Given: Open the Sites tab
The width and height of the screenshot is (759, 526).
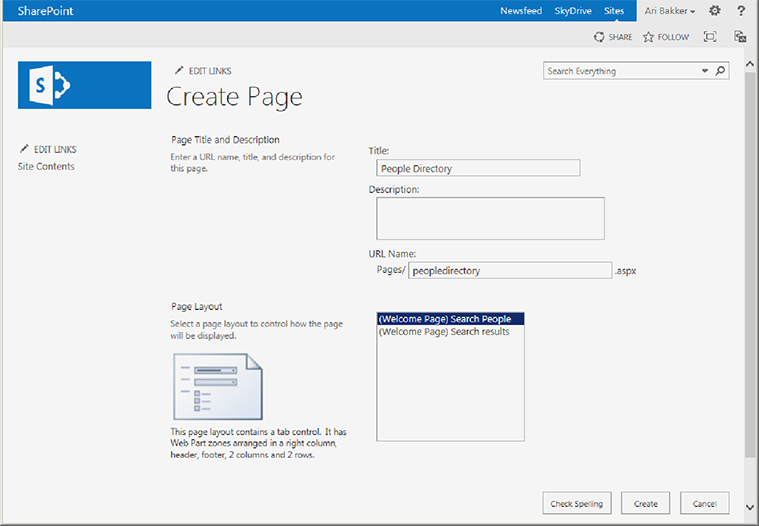Looking at the screenshot, I should coord(614,11).
